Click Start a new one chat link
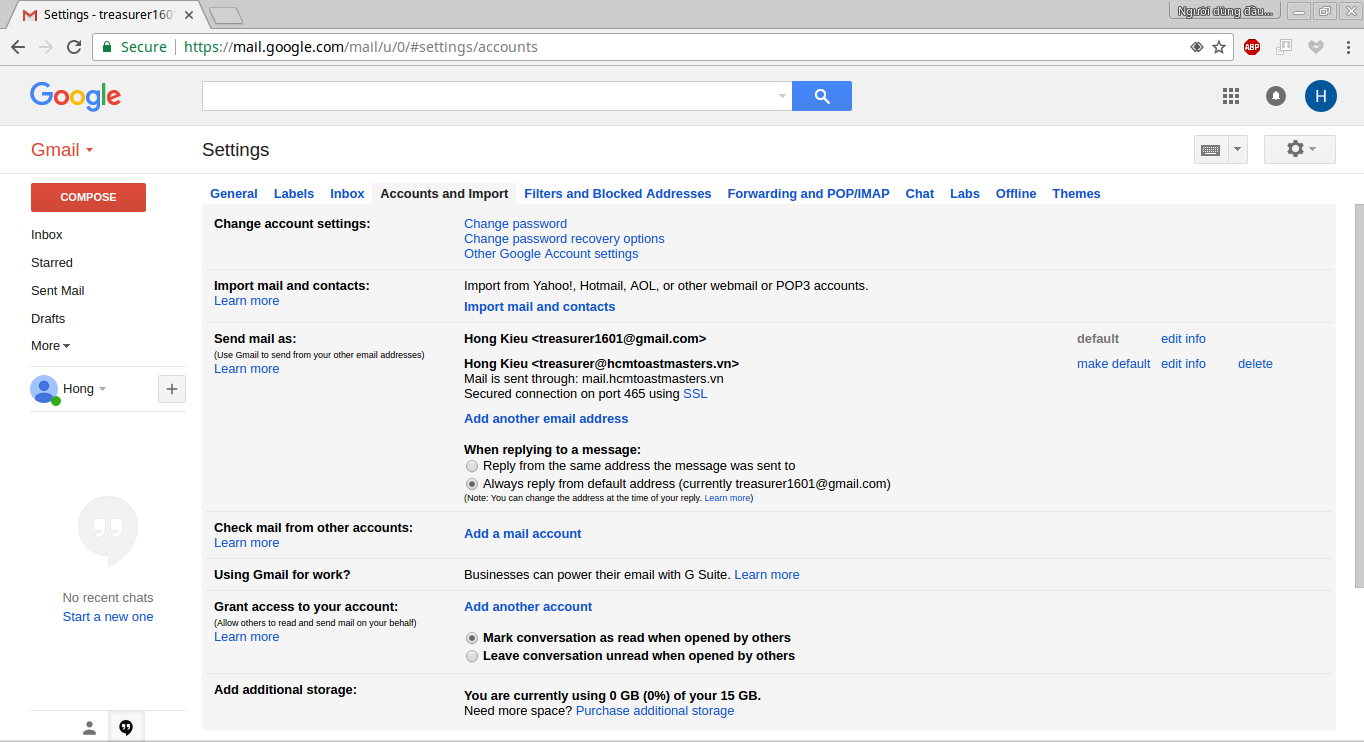This screenshot has height=742, width=1364. pos(108,617)
